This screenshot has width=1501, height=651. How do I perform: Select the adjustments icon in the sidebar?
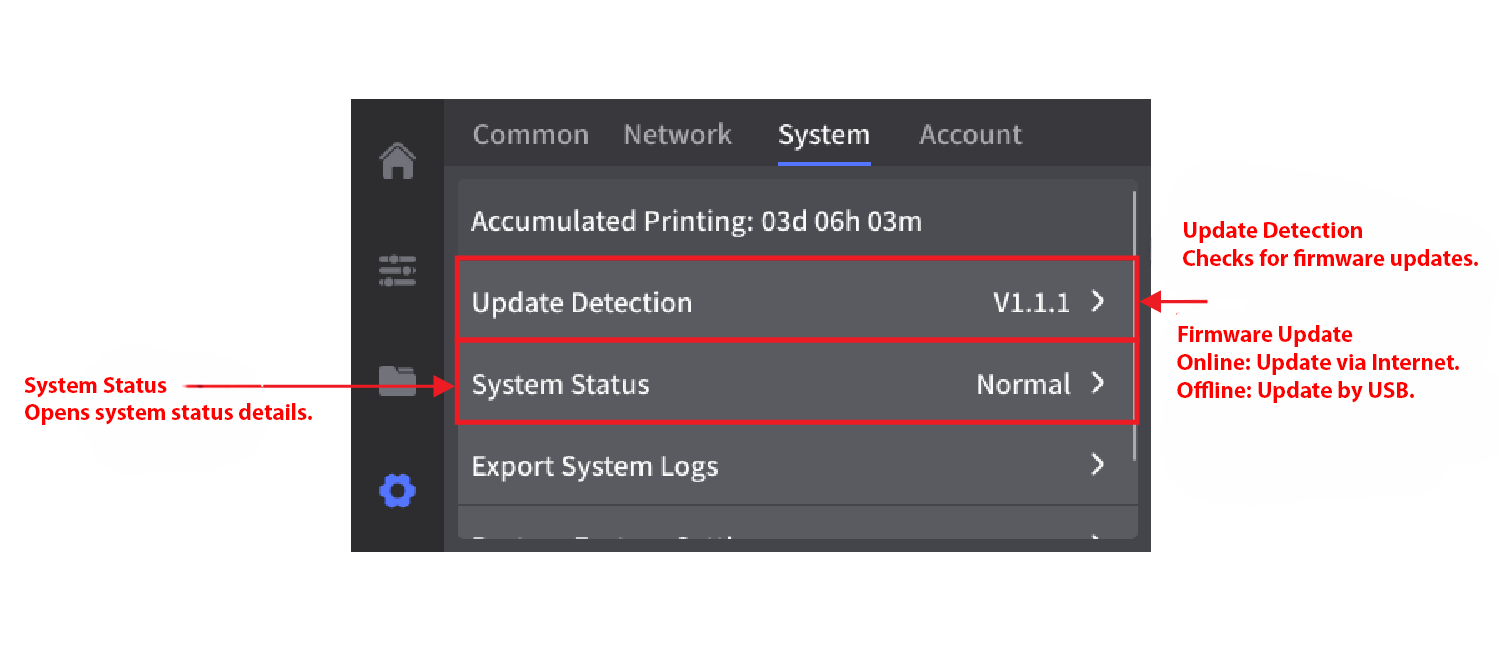(x=398, y=271)
